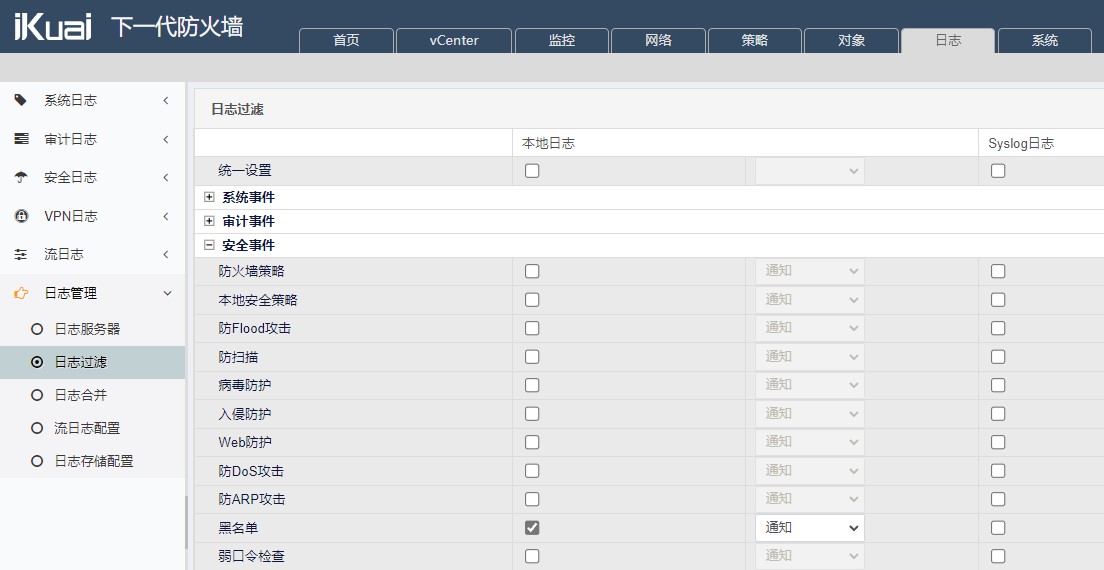Expand the 审计事件 group with plus icon
The width and height of the screenshot is (1104, 570).
point(209,221)
